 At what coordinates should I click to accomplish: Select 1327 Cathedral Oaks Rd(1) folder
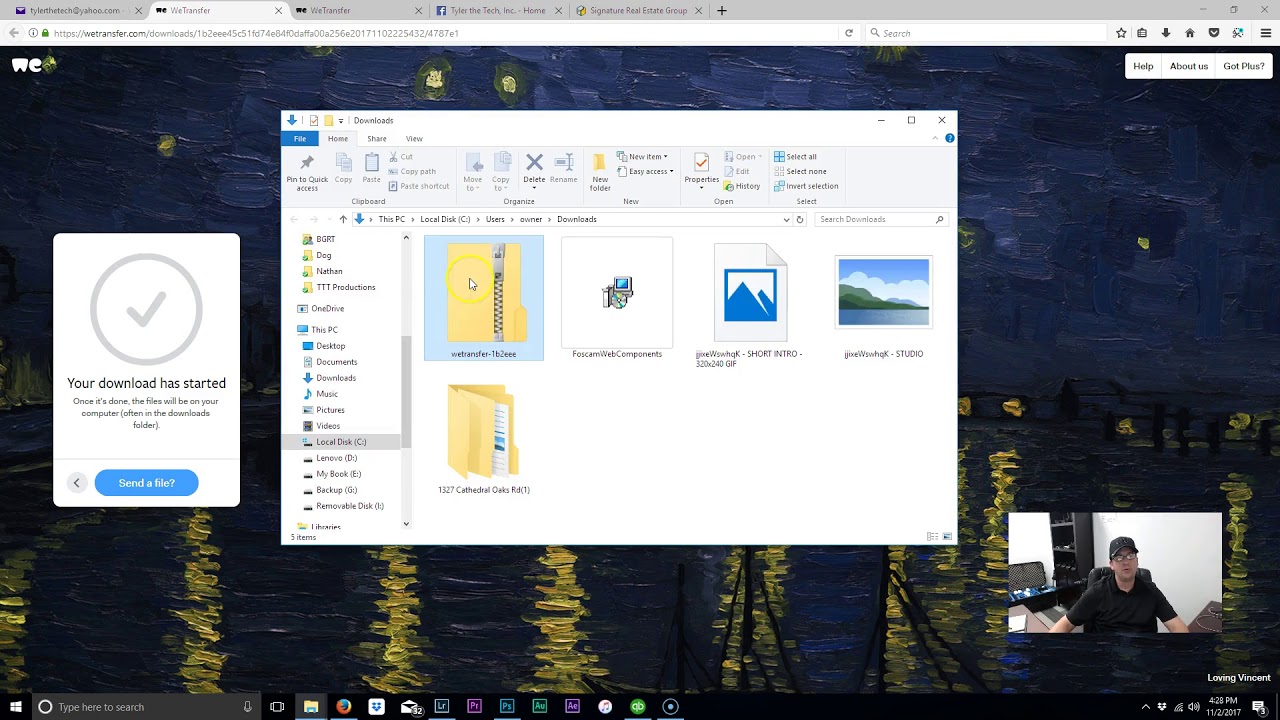click(483, 438)
